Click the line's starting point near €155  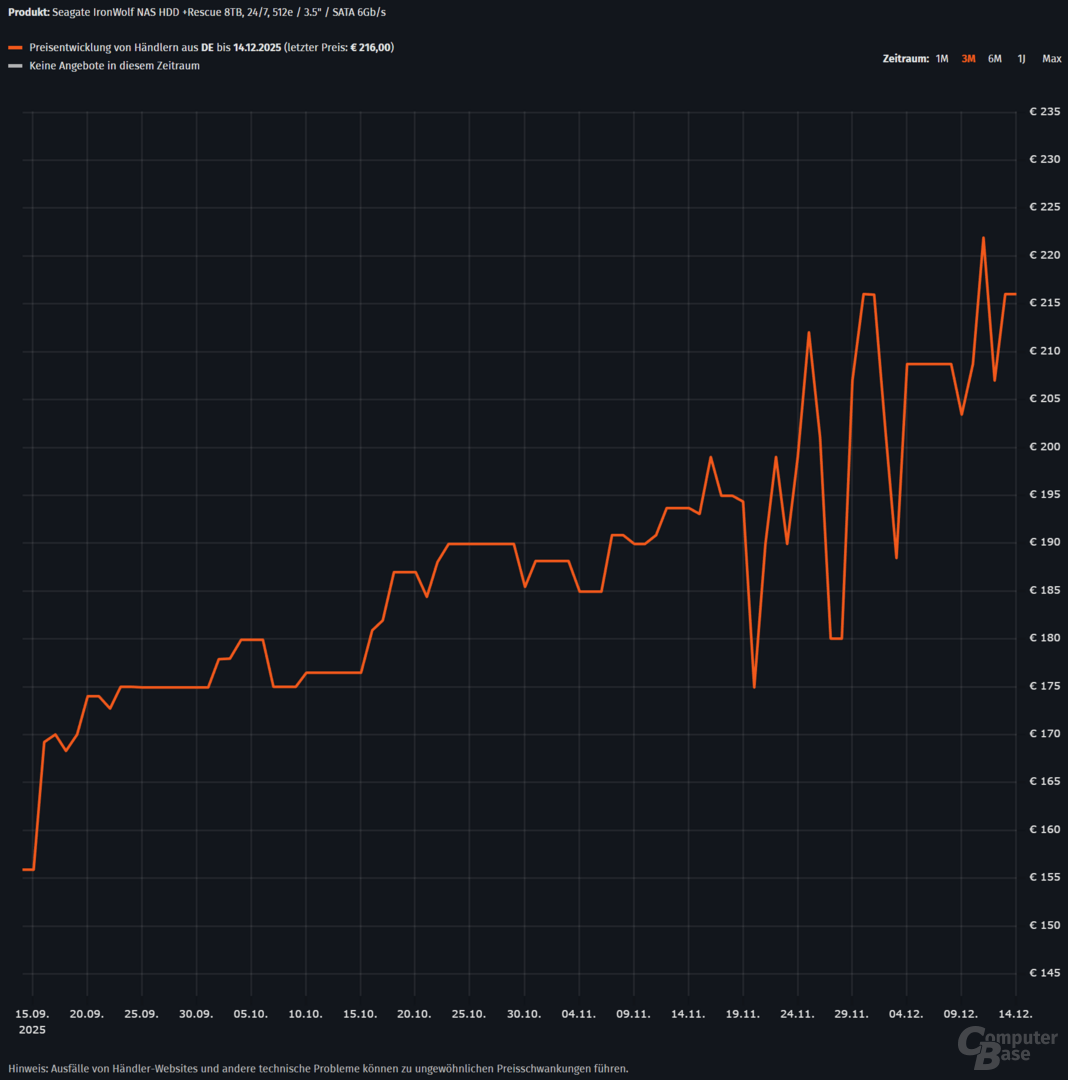tap(25, 870)
